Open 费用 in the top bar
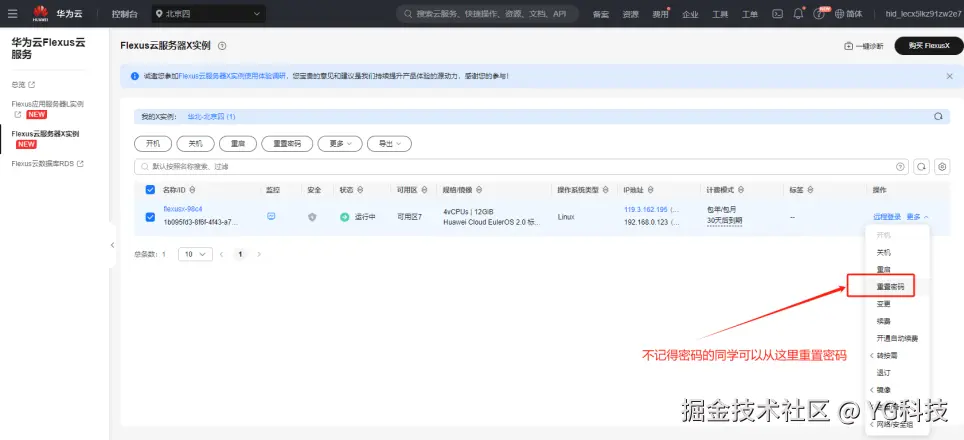Viewport: 964px width, 440px height. coord(660,14)
